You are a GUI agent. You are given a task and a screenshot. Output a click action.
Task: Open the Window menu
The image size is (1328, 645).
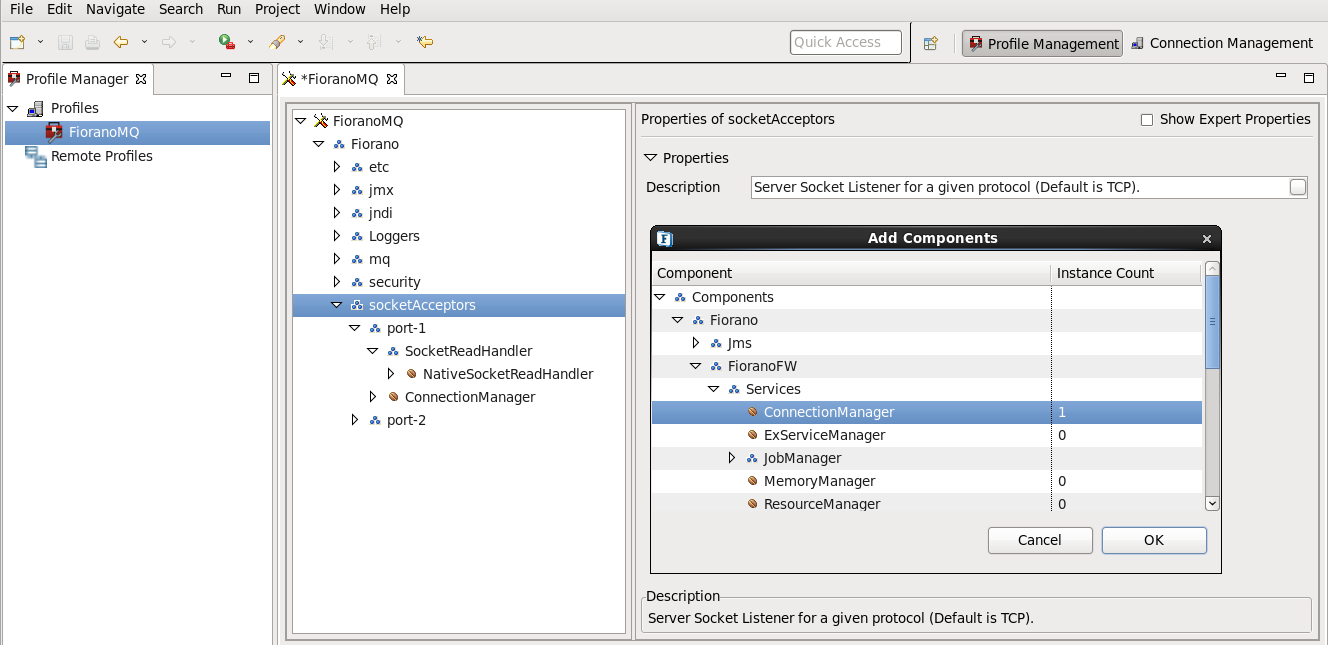(340, 9)
